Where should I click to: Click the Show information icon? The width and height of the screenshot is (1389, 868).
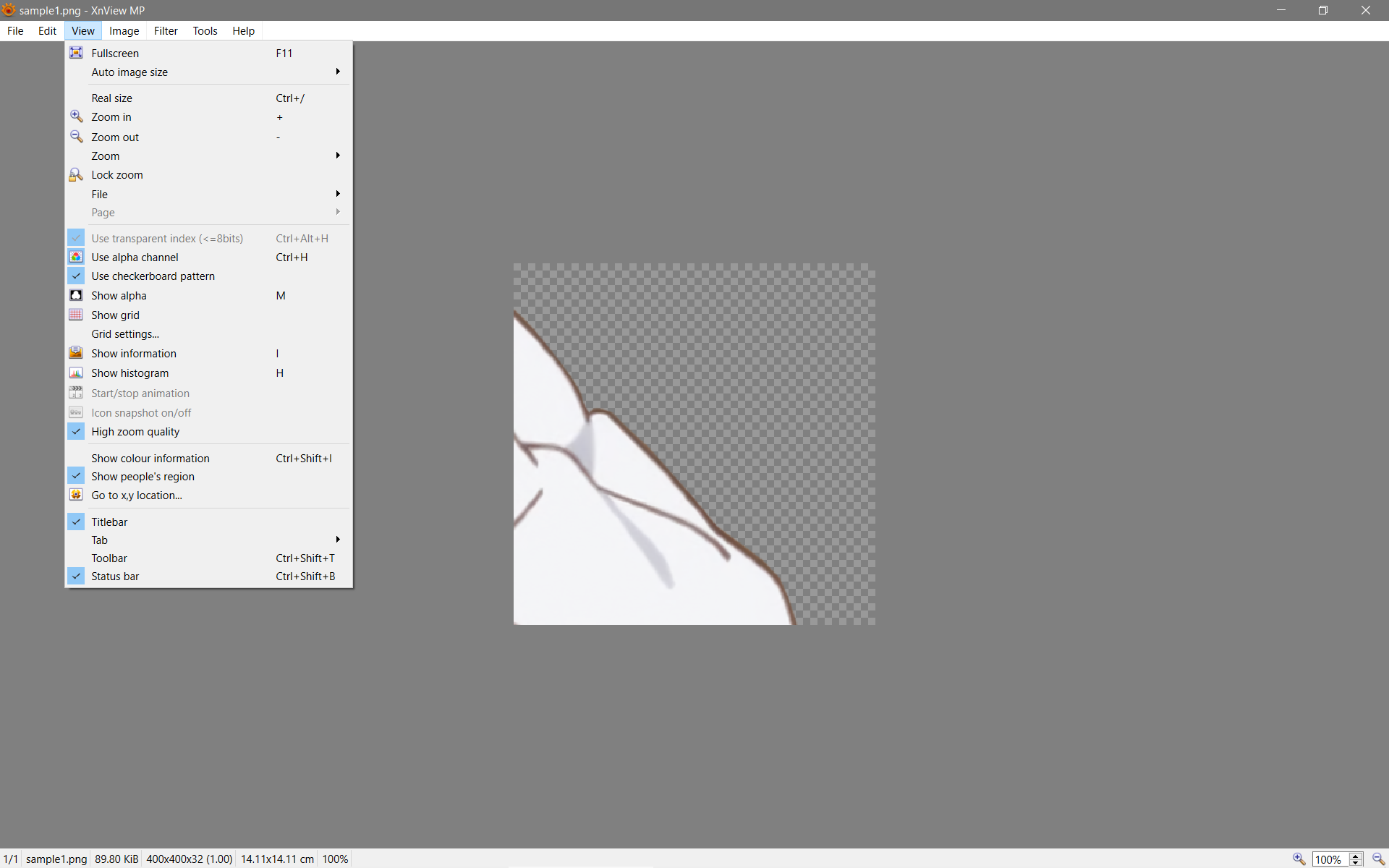pos(76,353)
